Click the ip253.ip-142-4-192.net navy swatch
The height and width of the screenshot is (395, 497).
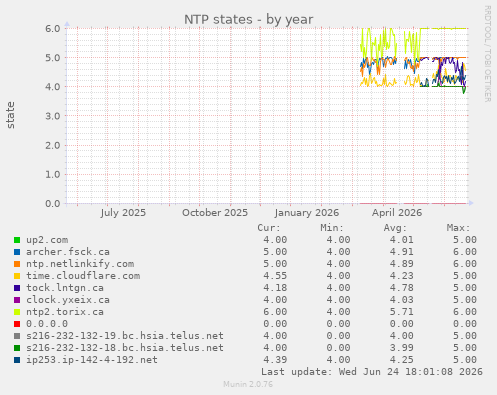click(17, 360)
